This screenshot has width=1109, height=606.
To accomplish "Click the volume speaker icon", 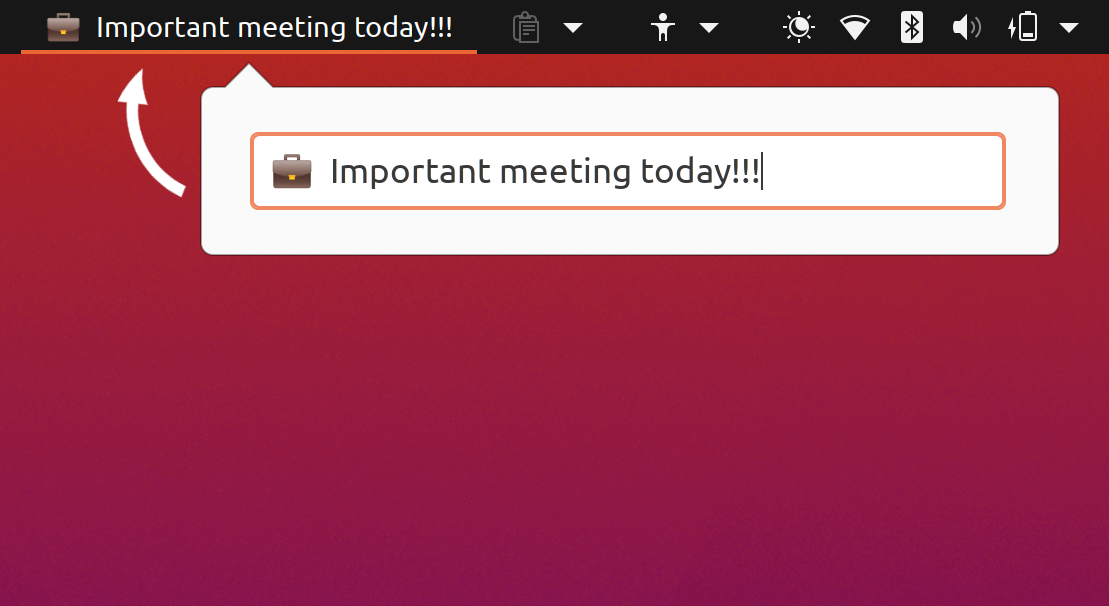I will 966,28.
